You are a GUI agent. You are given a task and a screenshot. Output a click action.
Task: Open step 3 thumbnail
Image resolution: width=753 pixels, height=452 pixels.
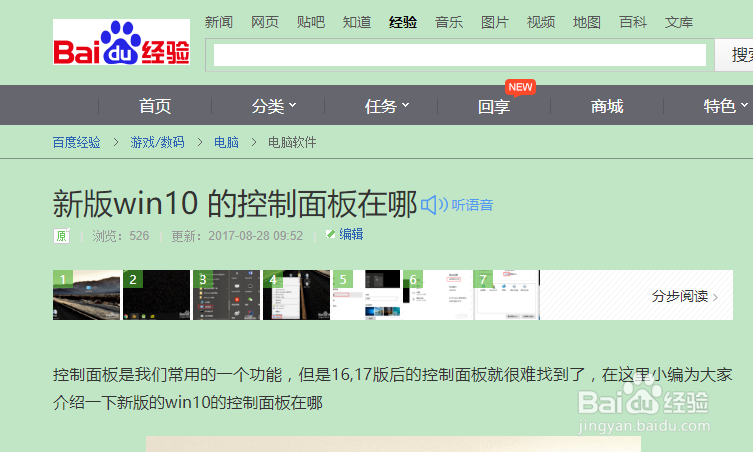coord(227,295)
